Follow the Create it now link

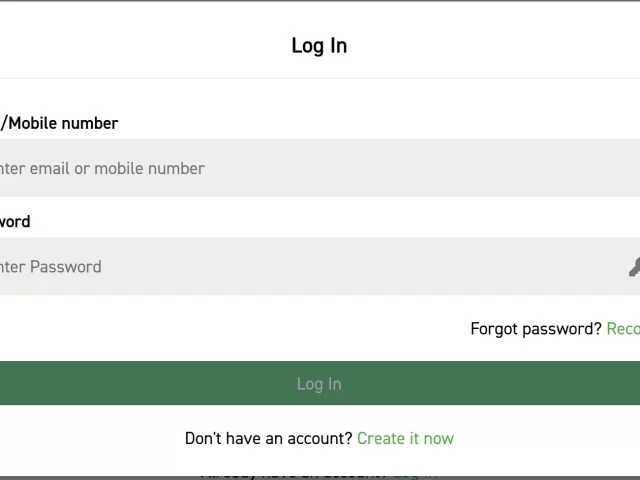pos(405,438)
